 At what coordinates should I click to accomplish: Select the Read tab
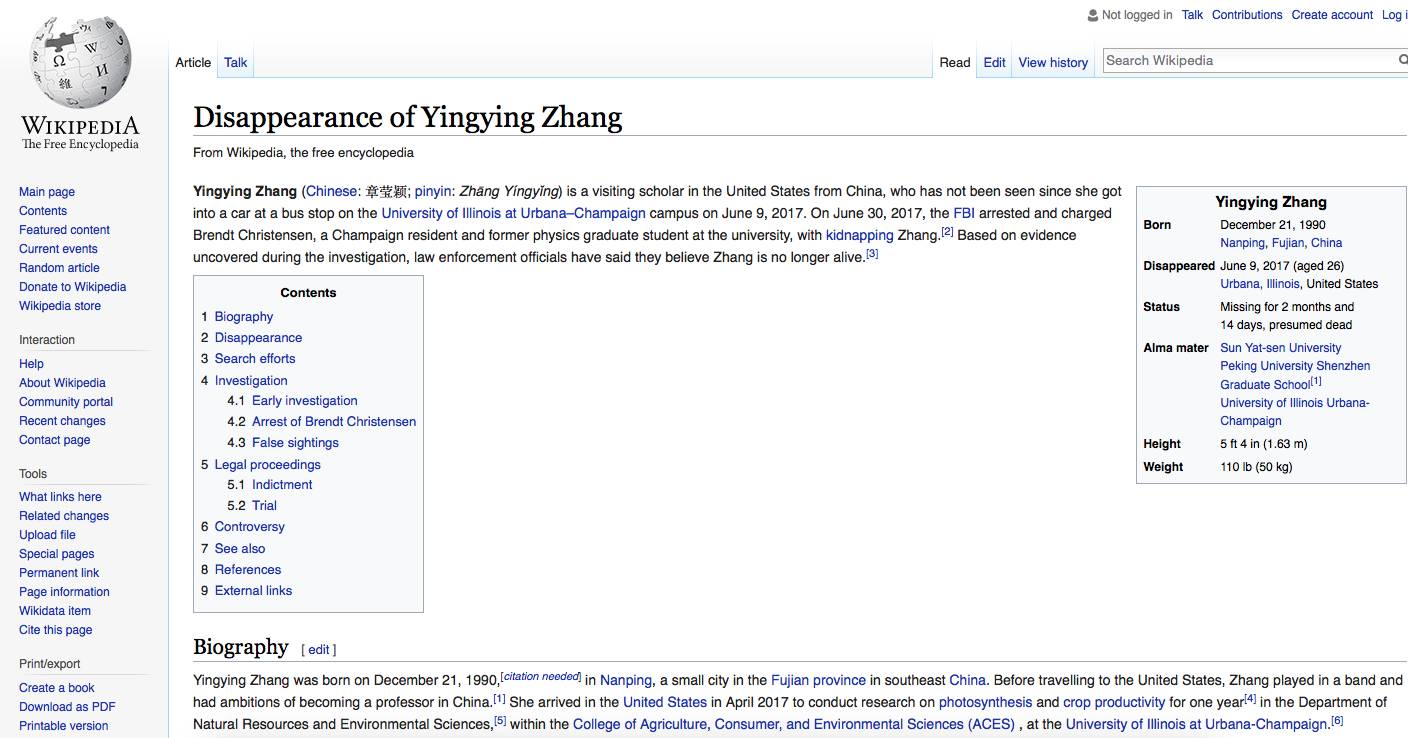click(x=955, y=62)
